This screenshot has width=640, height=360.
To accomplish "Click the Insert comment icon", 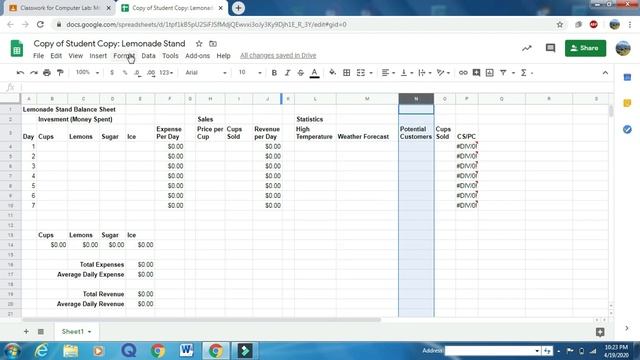I will click(476, 73).
